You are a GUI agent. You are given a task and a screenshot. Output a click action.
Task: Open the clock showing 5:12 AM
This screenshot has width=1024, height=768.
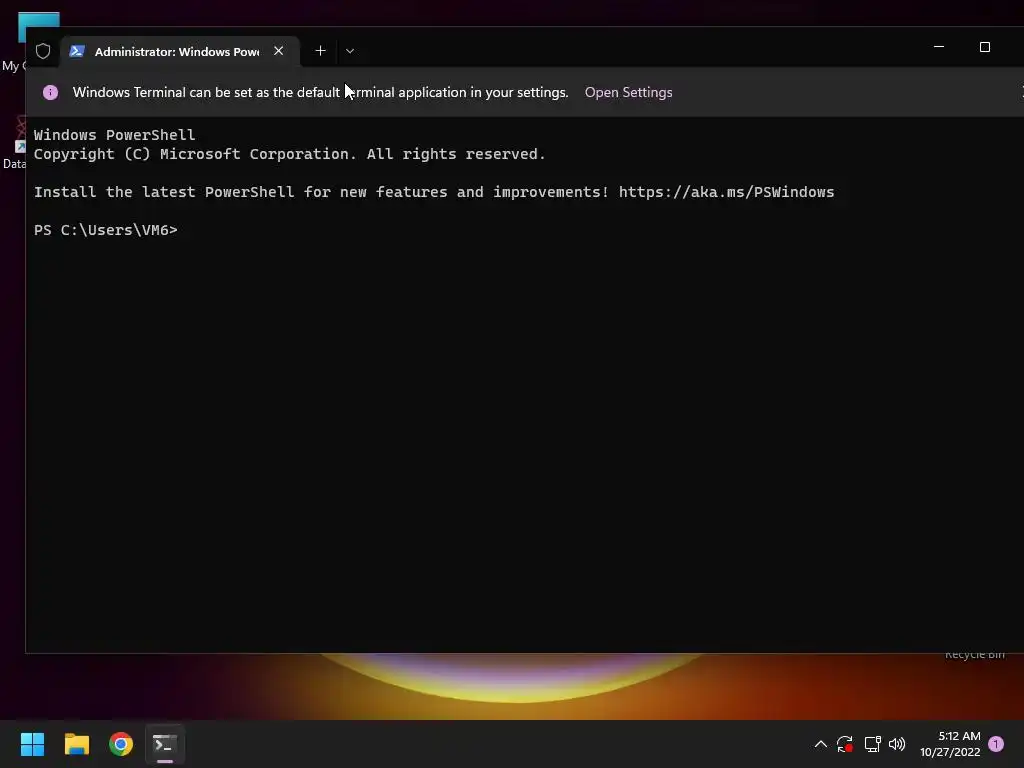click(950, 744)
